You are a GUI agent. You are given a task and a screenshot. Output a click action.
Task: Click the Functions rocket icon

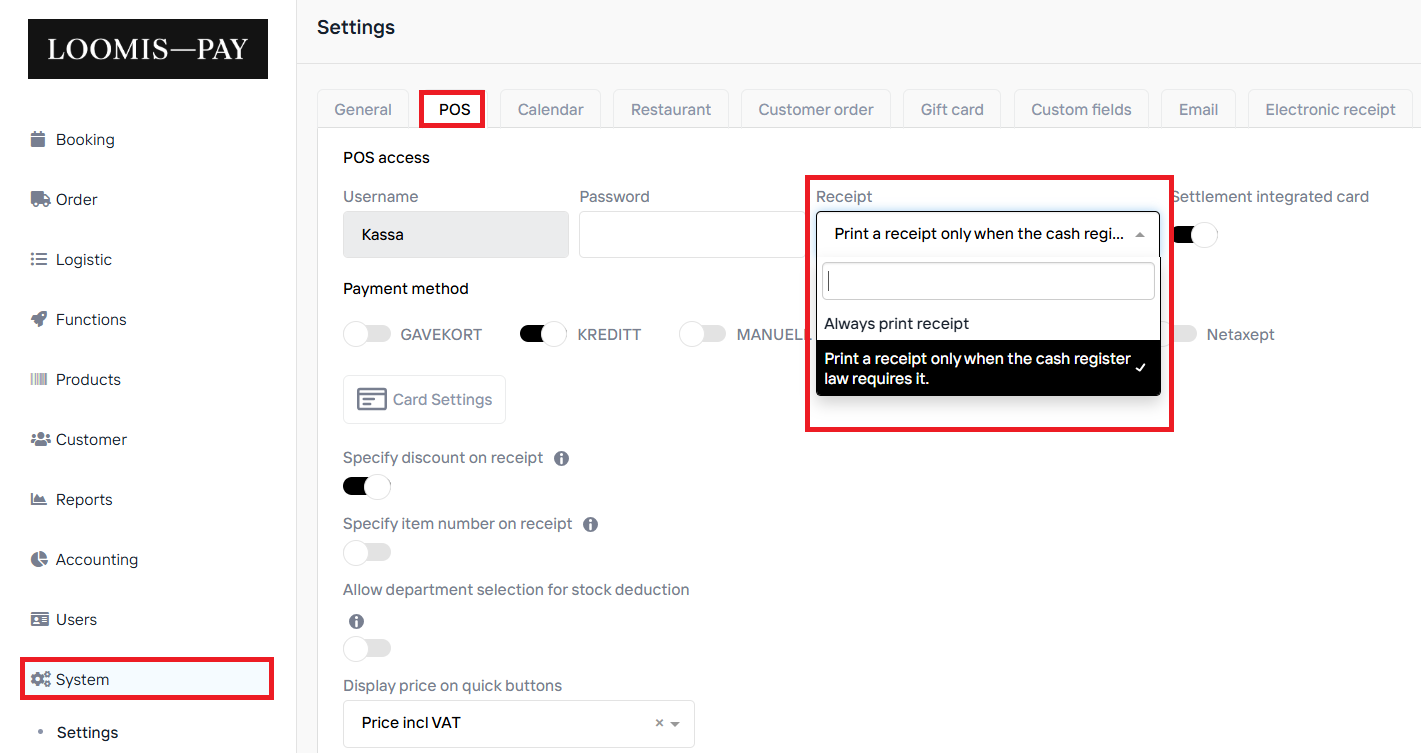tap(39, 319)
